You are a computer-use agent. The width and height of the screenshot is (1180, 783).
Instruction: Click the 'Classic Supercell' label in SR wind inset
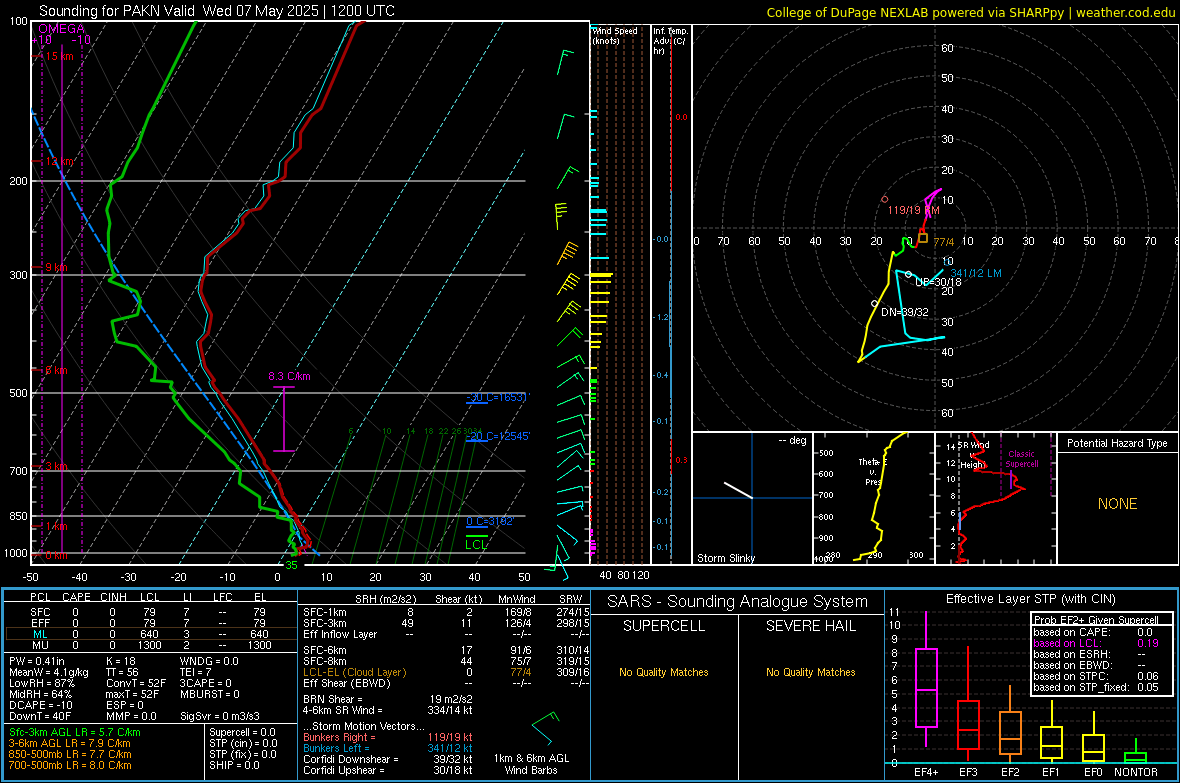1021,459
